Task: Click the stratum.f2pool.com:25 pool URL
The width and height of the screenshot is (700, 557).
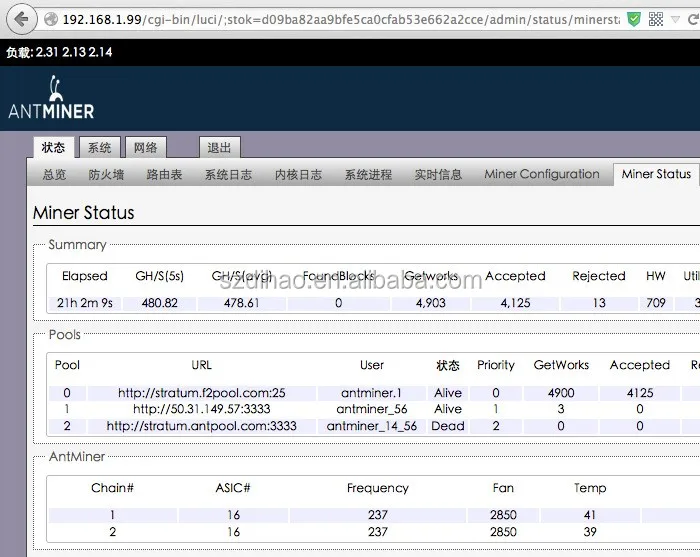Action: [202, 393]
